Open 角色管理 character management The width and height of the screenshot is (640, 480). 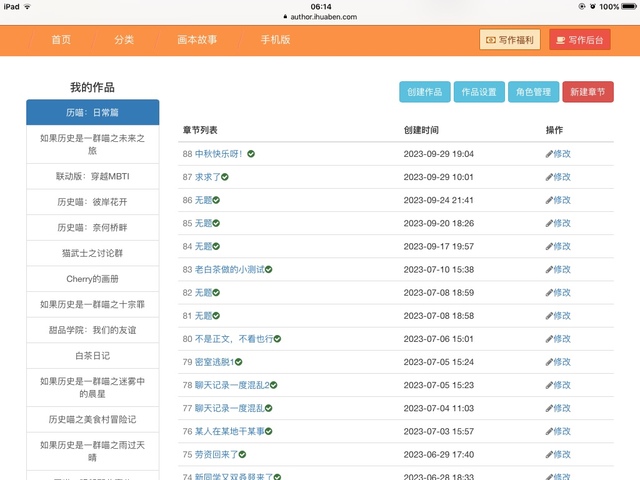point(533,92)
